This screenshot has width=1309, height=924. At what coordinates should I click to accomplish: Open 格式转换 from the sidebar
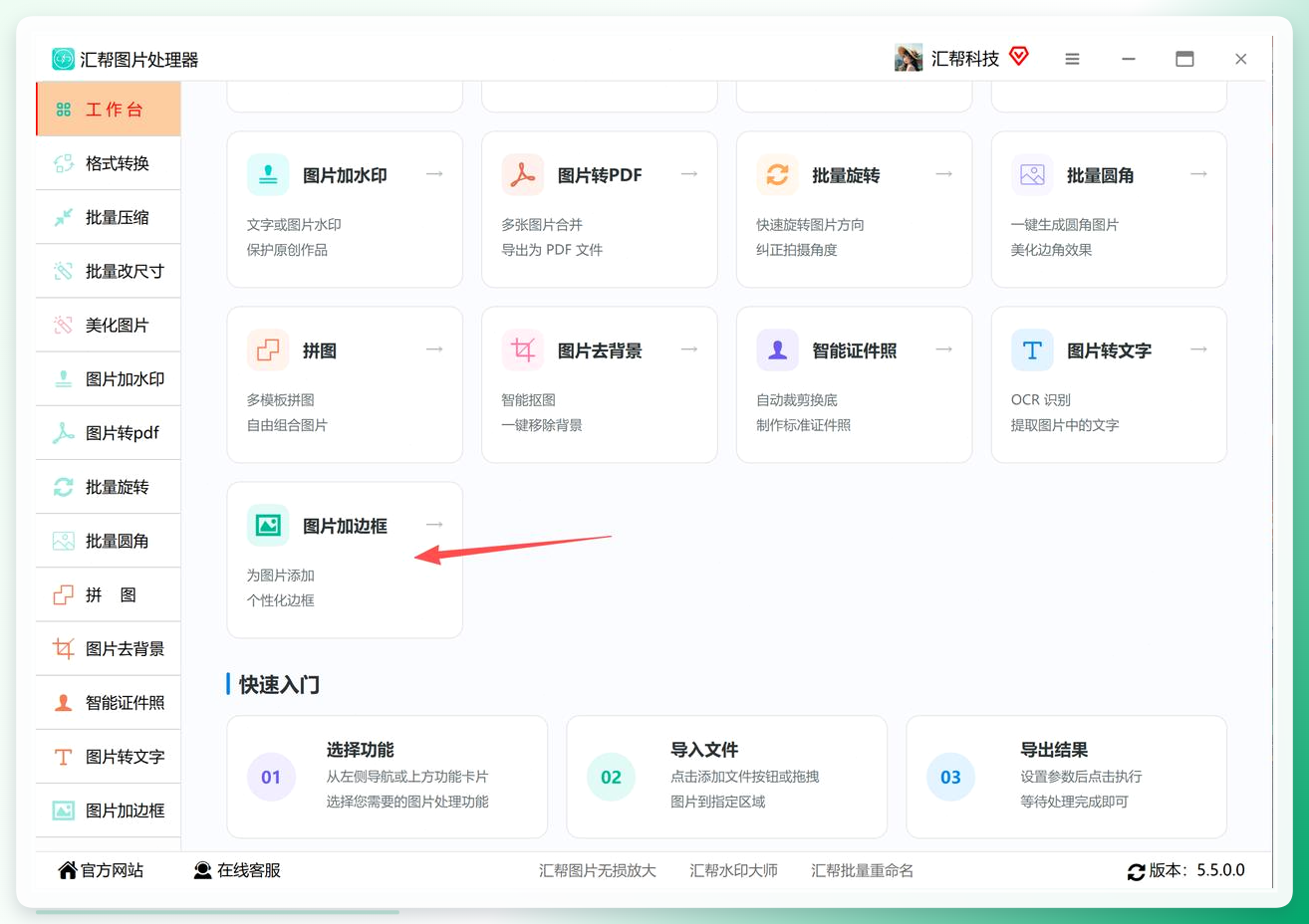tap(109, 163)
